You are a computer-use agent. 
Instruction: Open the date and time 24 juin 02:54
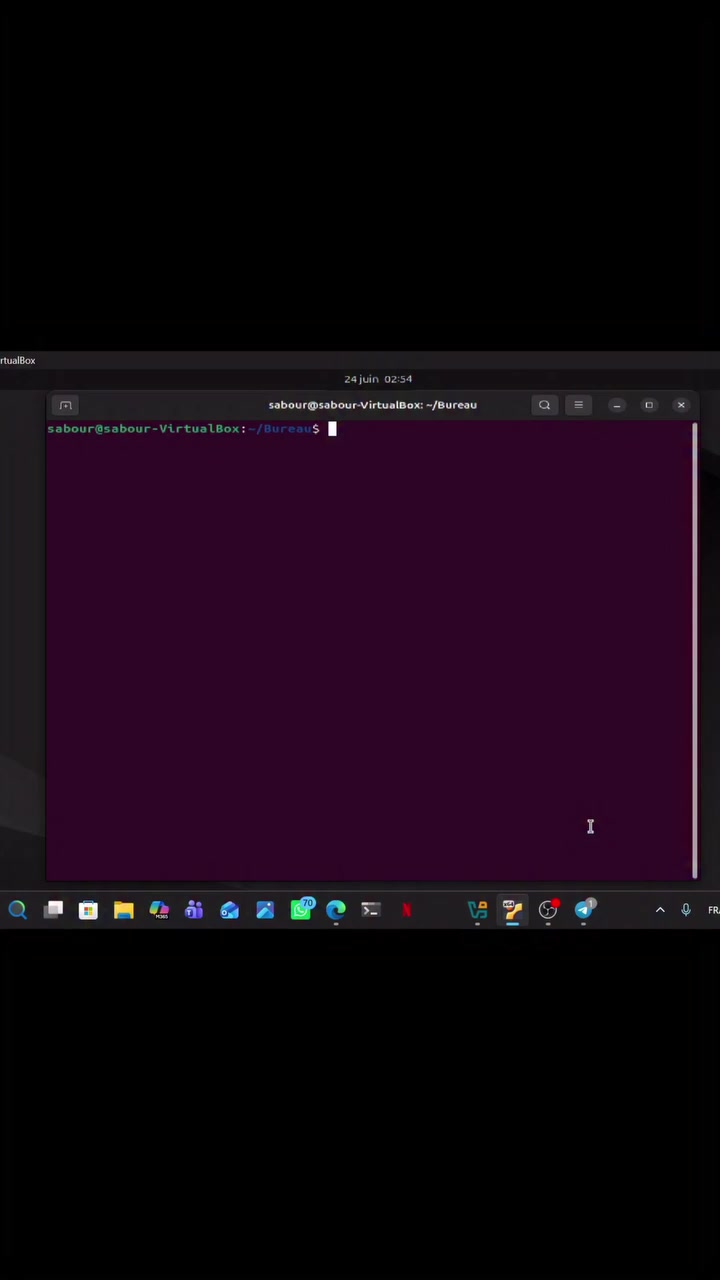[378, 379]
